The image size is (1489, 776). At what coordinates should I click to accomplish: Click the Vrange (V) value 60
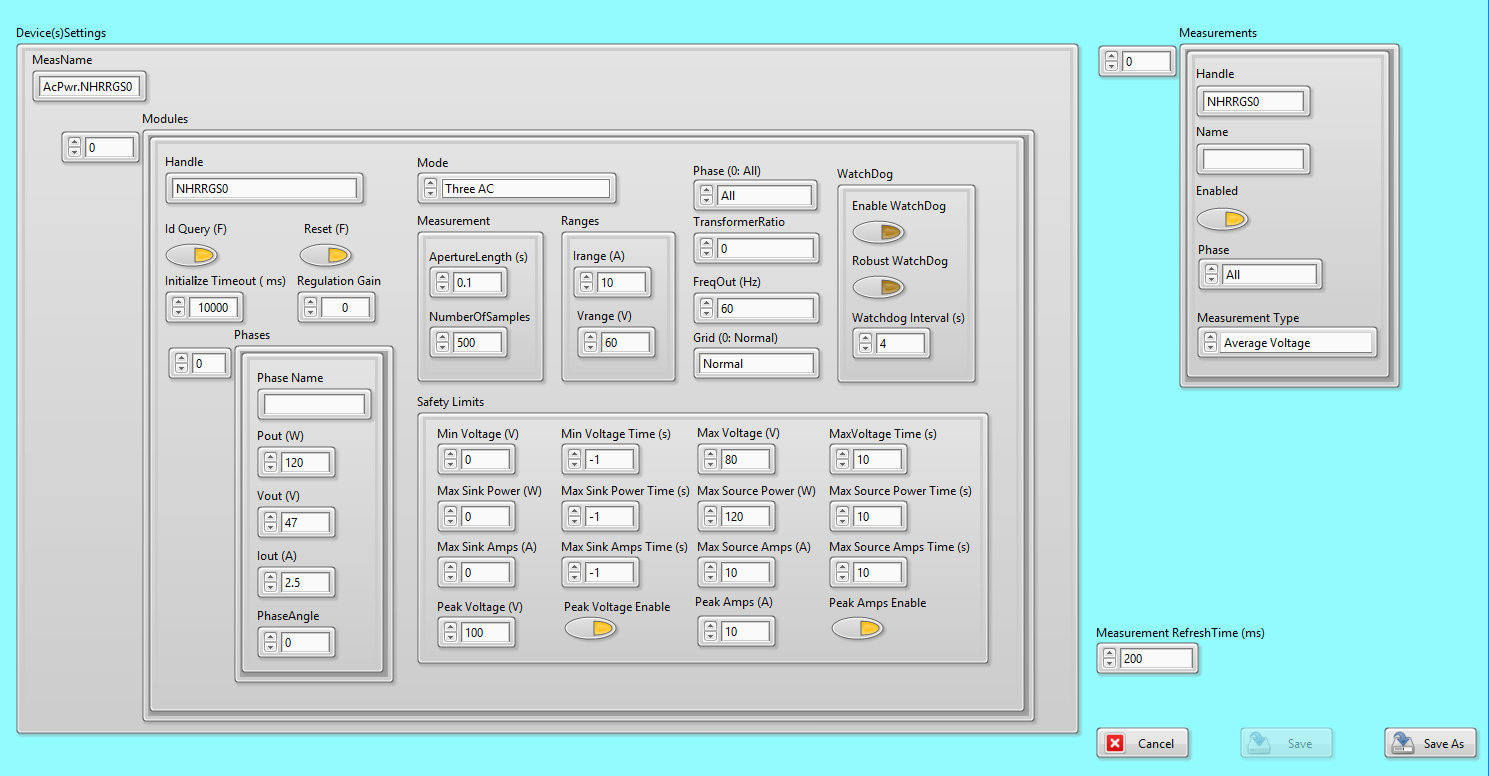[x=625, y=343]
